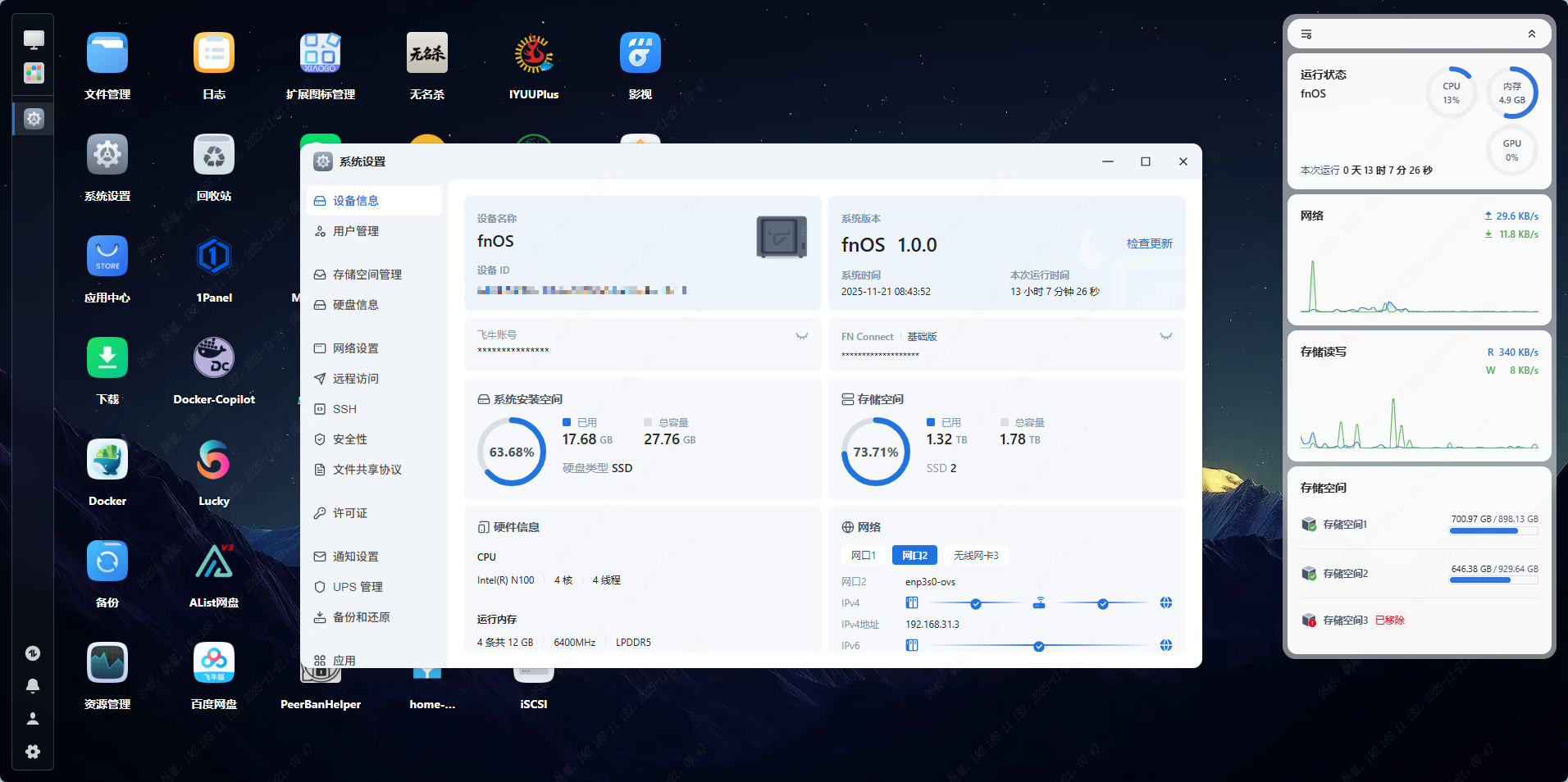This screenshot has width=1568, height=782.
Task: Click the 检查更新 link
Action: click(1150, 243)
